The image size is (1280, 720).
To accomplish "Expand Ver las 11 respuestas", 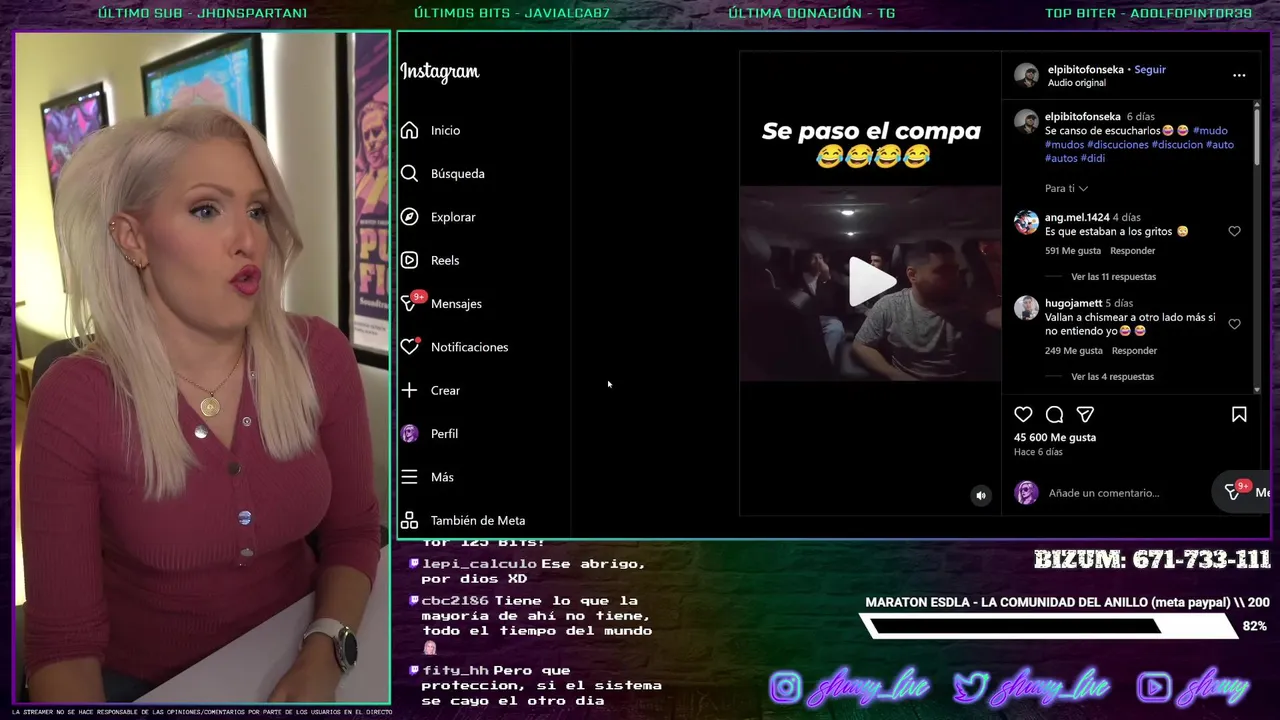I will click(x=1113, y=276).
